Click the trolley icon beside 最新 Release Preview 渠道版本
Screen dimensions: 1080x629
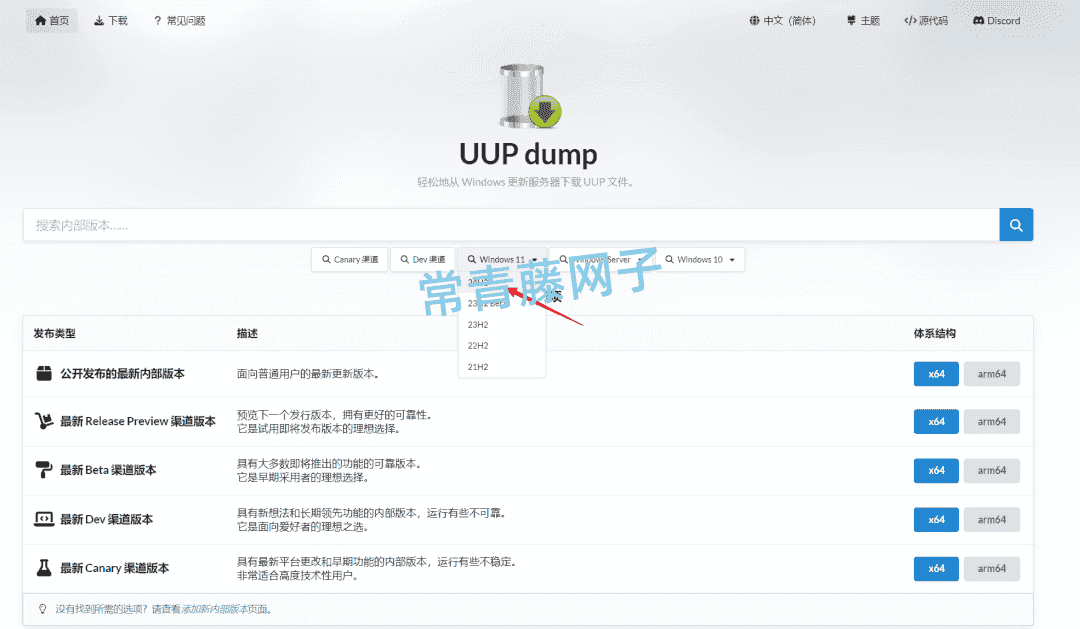tap(44, 421)
